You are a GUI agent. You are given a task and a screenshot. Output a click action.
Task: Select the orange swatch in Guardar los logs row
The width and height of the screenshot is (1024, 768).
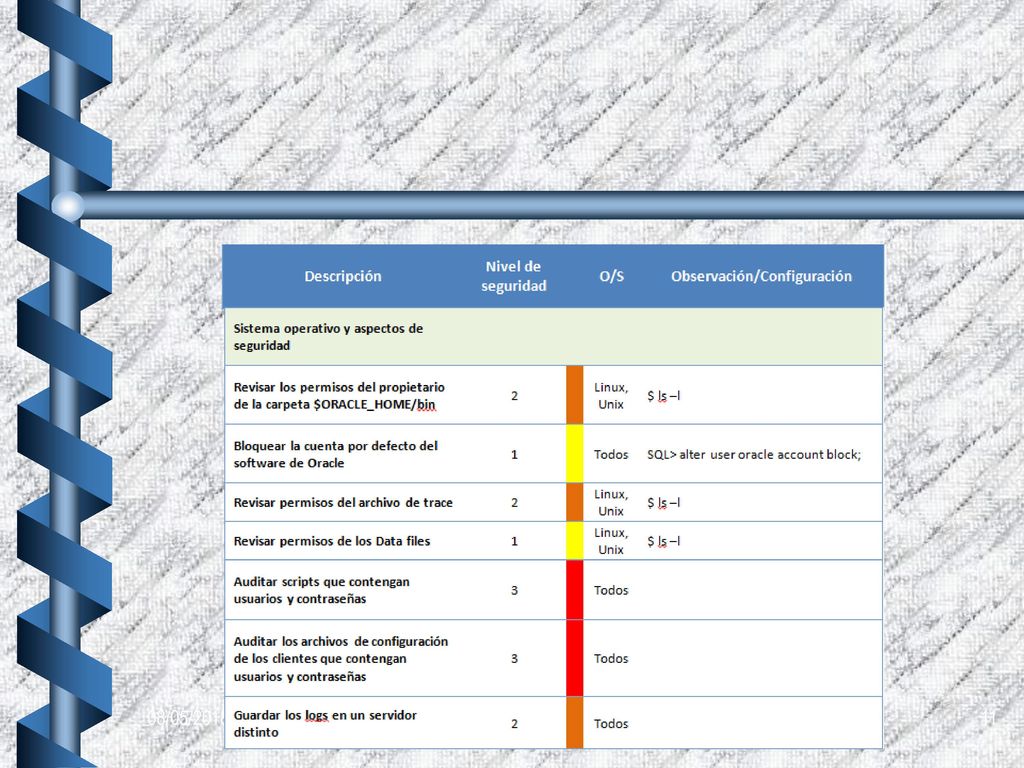575,723
